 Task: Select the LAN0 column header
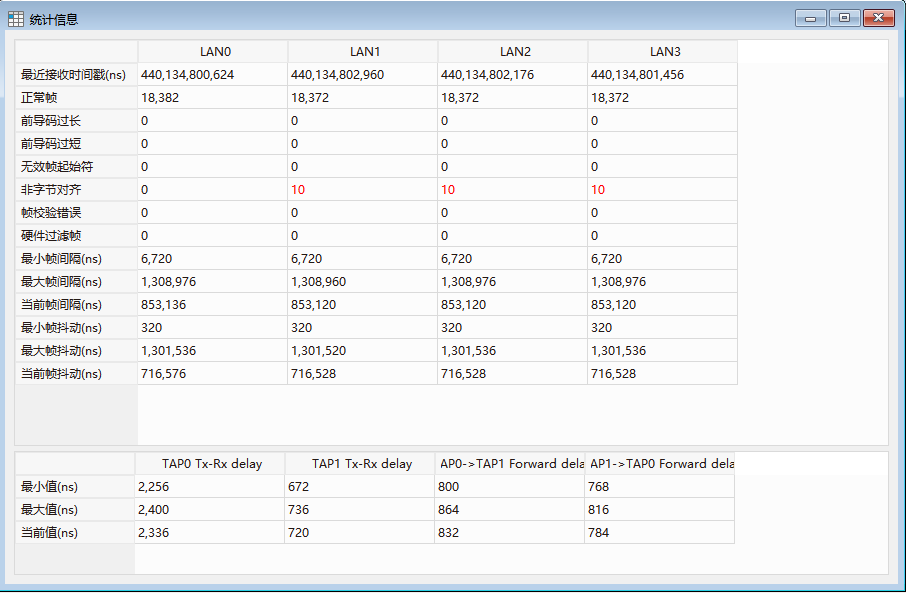[213, 51]
